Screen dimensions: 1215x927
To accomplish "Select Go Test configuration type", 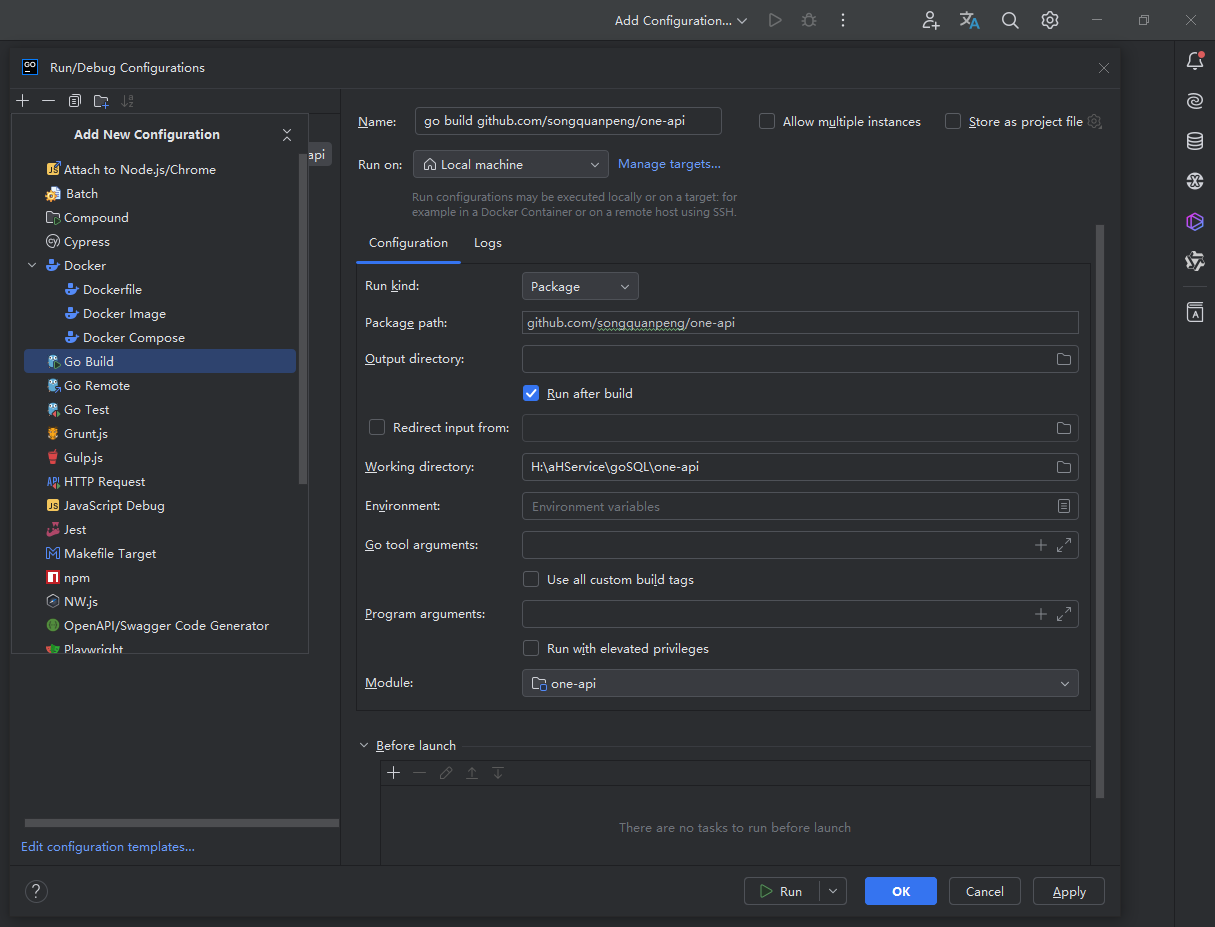I will pyautogui.click(x=86, y=410).
